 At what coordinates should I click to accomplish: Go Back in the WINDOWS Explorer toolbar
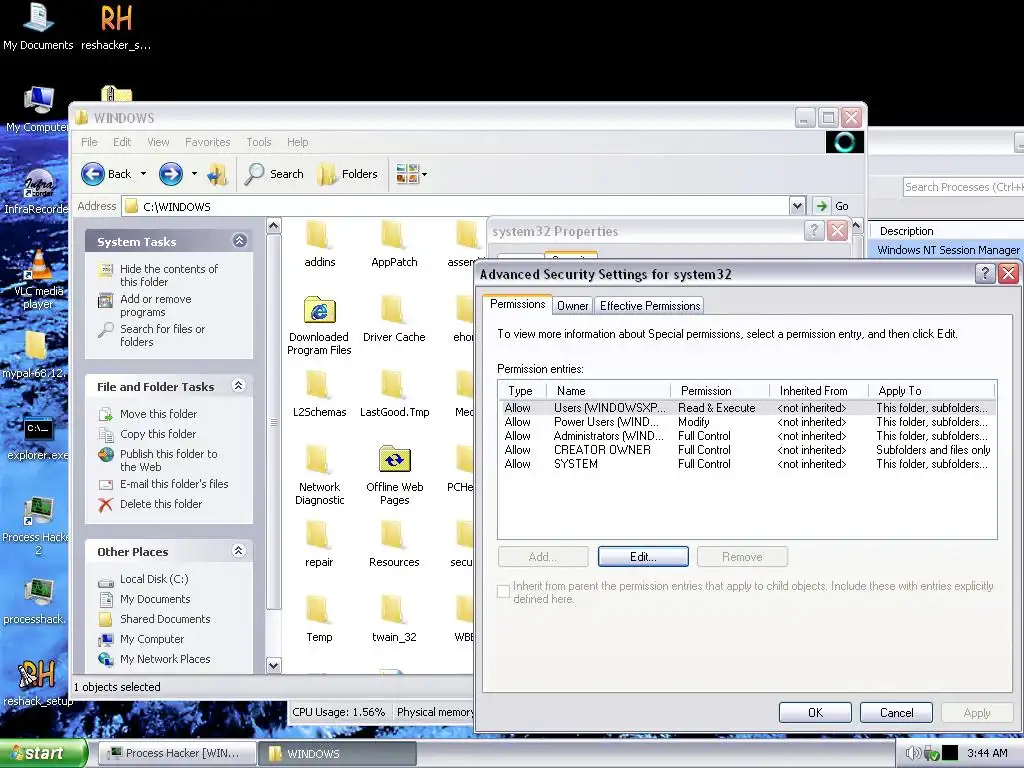(106, 174)
